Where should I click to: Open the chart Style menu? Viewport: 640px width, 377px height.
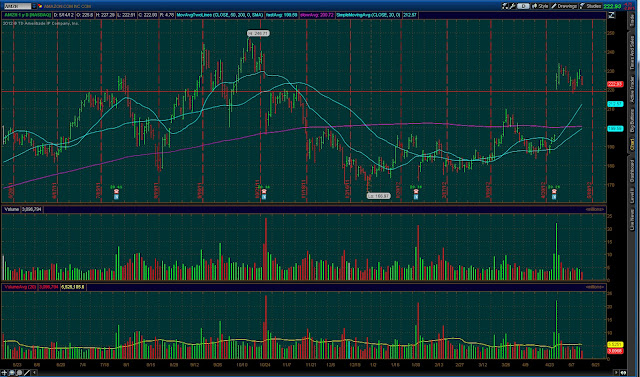coord(540,6)
